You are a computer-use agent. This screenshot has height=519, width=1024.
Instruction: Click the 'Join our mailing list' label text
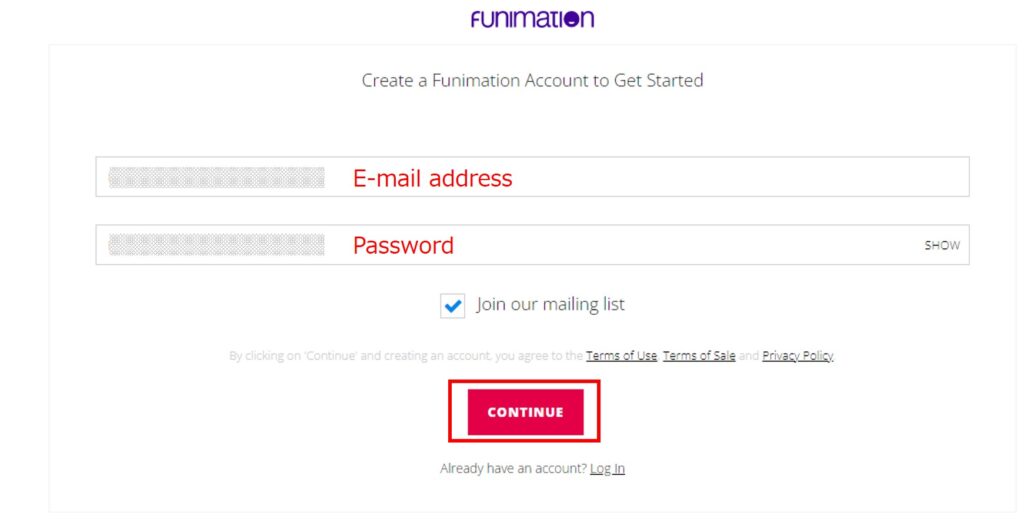550,305
